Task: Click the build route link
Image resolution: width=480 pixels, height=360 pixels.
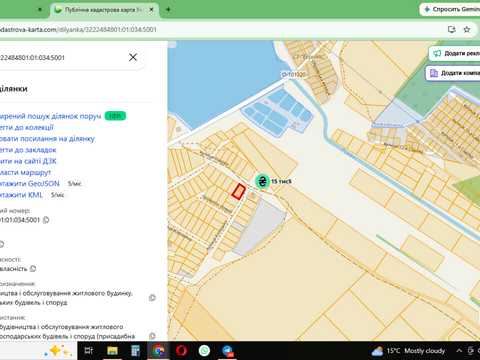Action: (x=25, y=173)
